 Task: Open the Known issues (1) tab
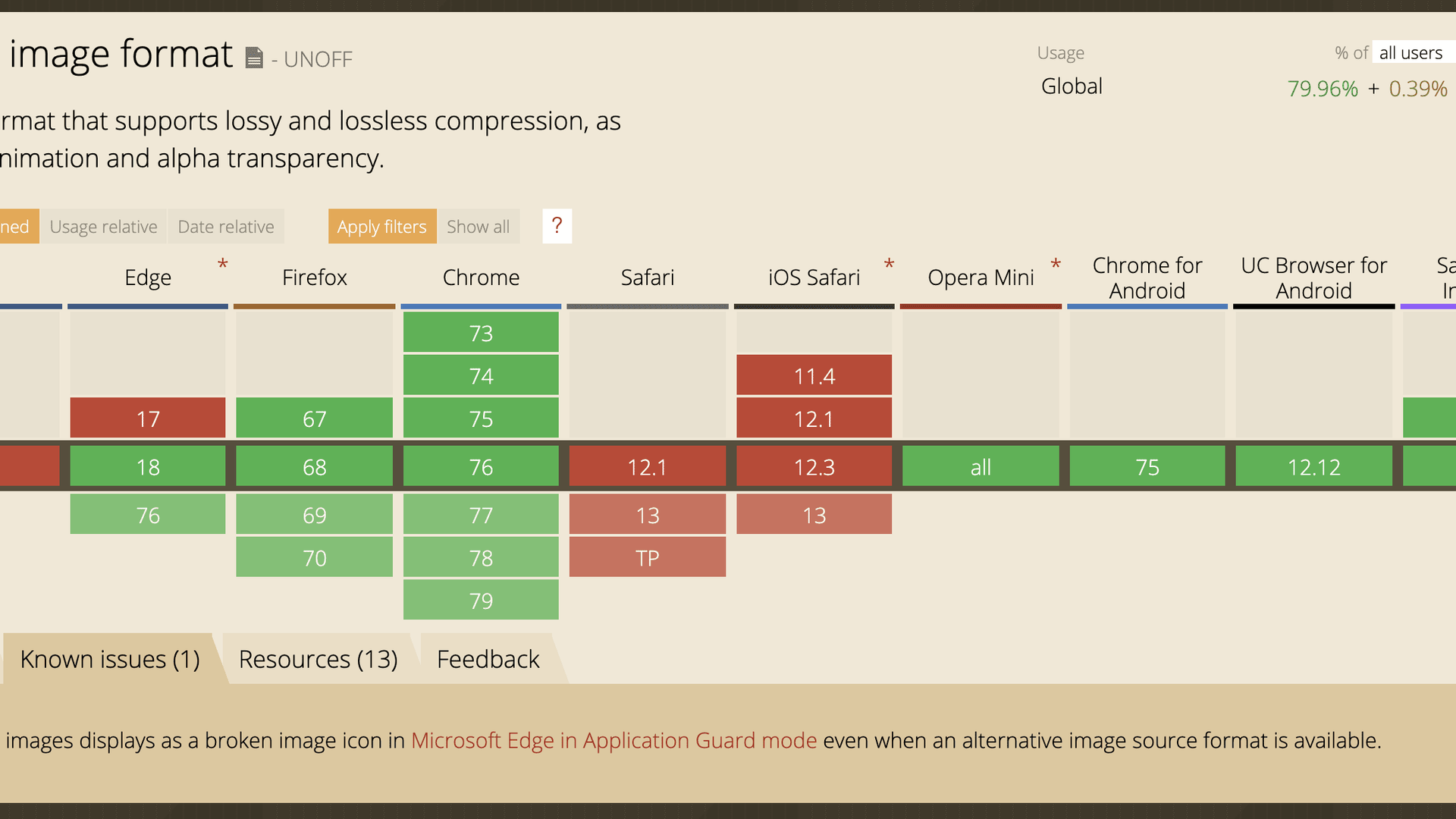click(x=110, y=659)
